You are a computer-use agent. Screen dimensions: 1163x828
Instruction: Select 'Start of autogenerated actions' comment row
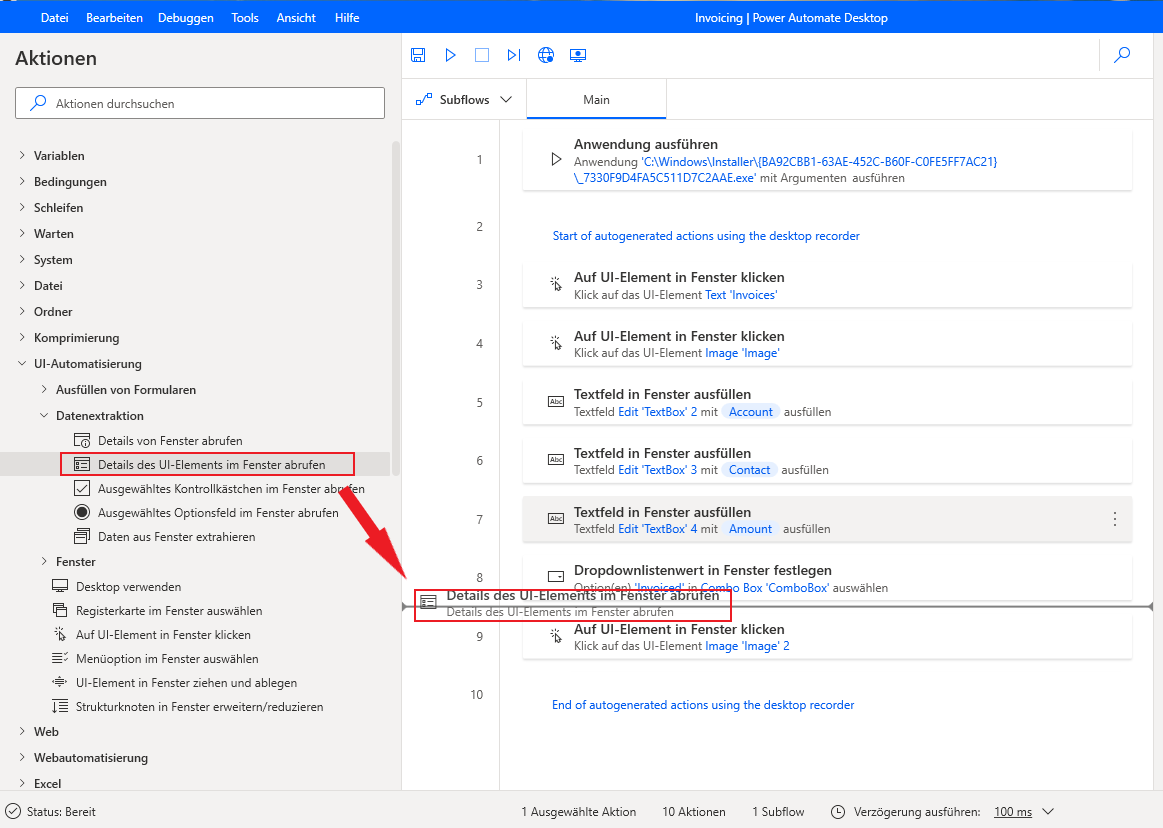click(x=705, y=236)
